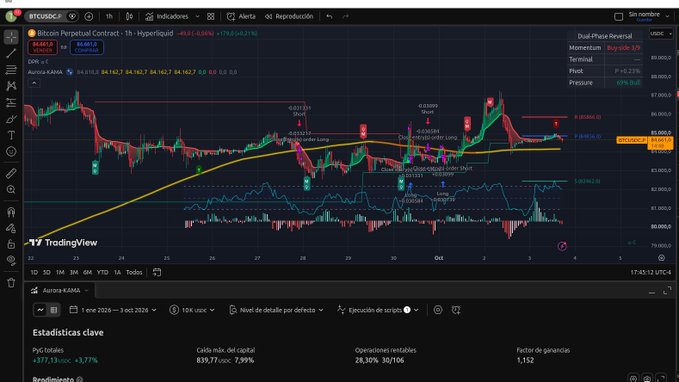Create an alert with the Alerta button
This screenshot has height=382, width=679.
pyautogui.click(x=241, y=16)
